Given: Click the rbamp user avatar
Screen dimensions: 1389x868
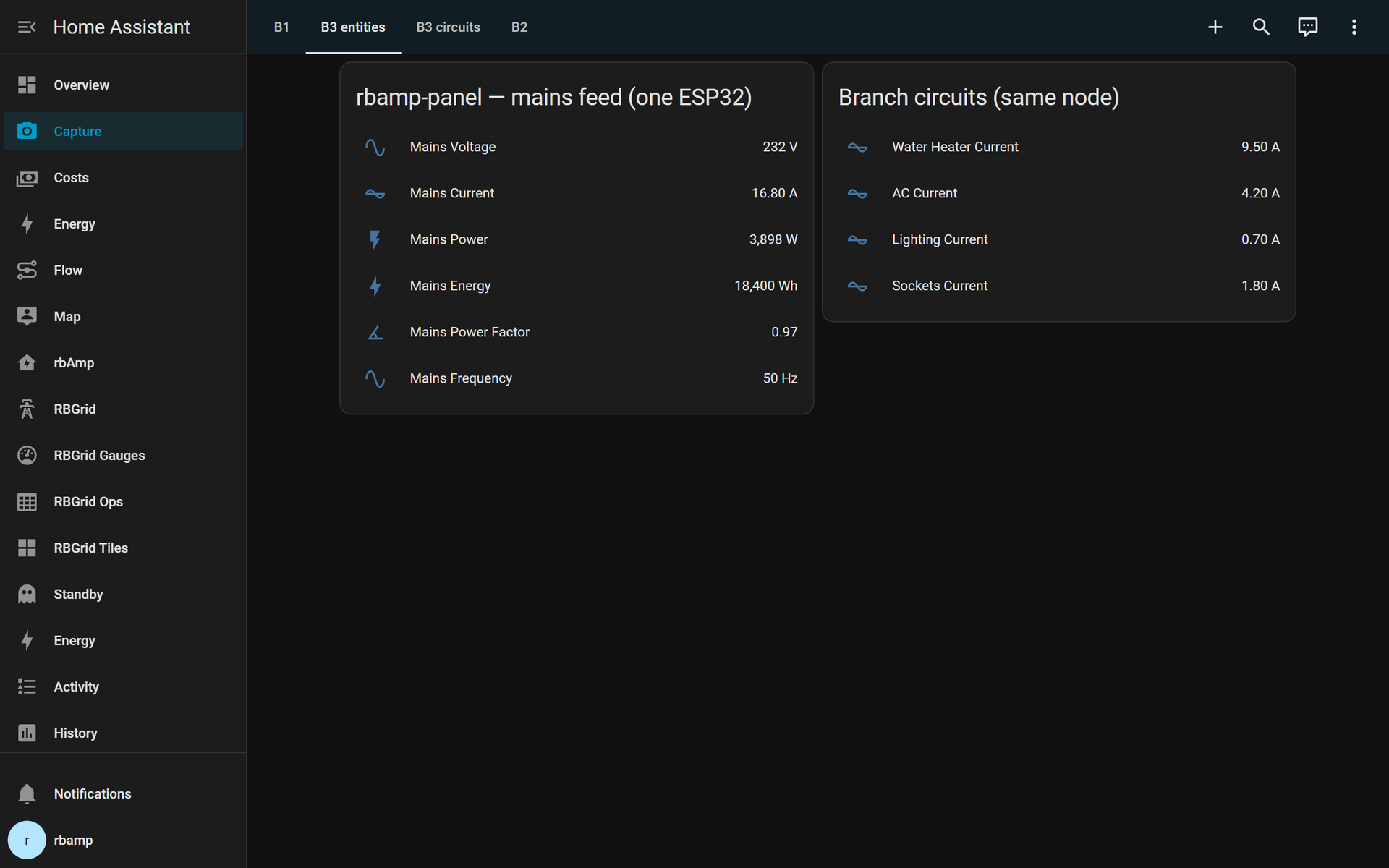Looking at the screenshot, I should click(27, 840).
